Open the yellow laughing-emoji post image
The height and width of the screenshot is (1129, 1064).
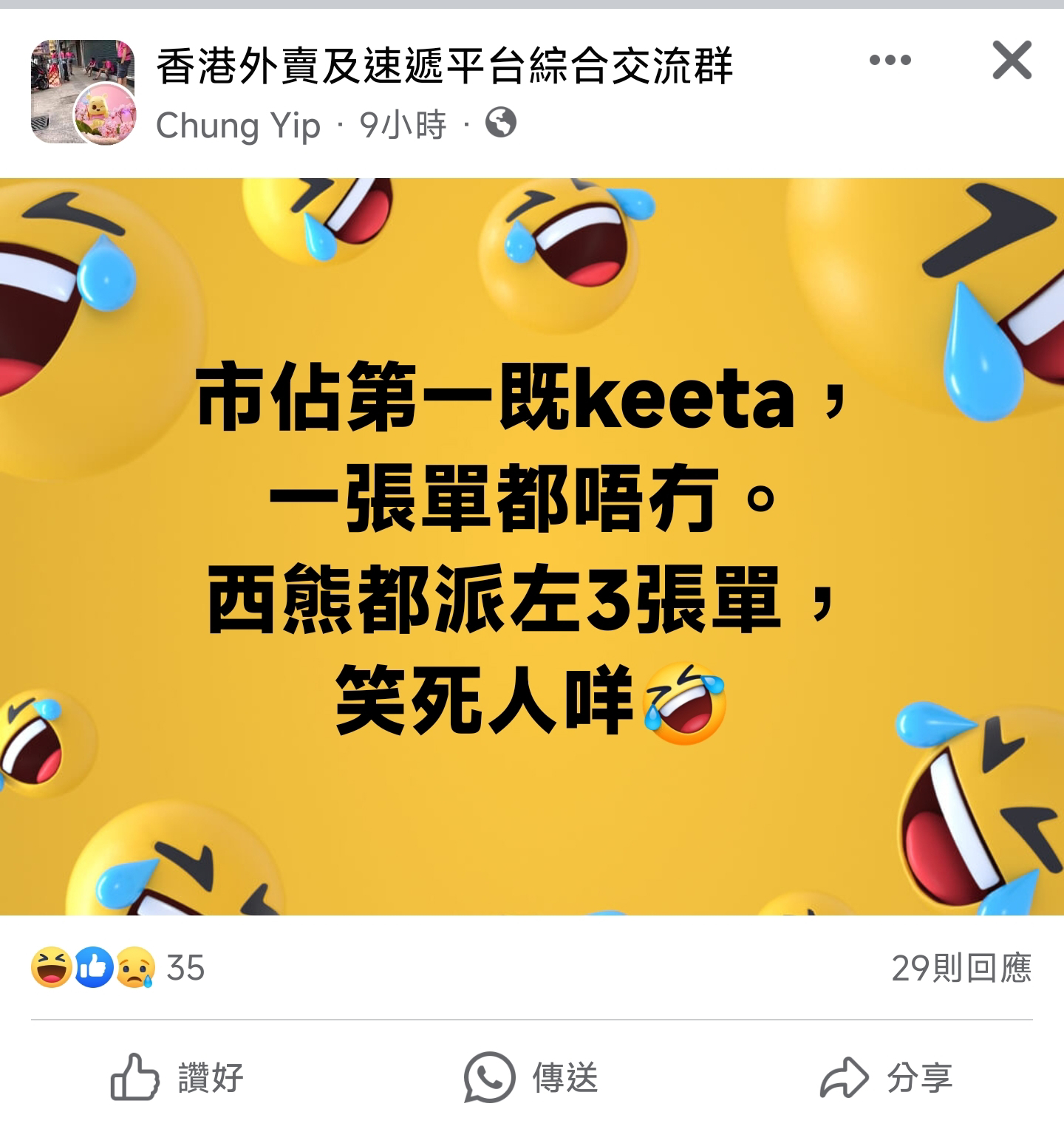(532, 547)
